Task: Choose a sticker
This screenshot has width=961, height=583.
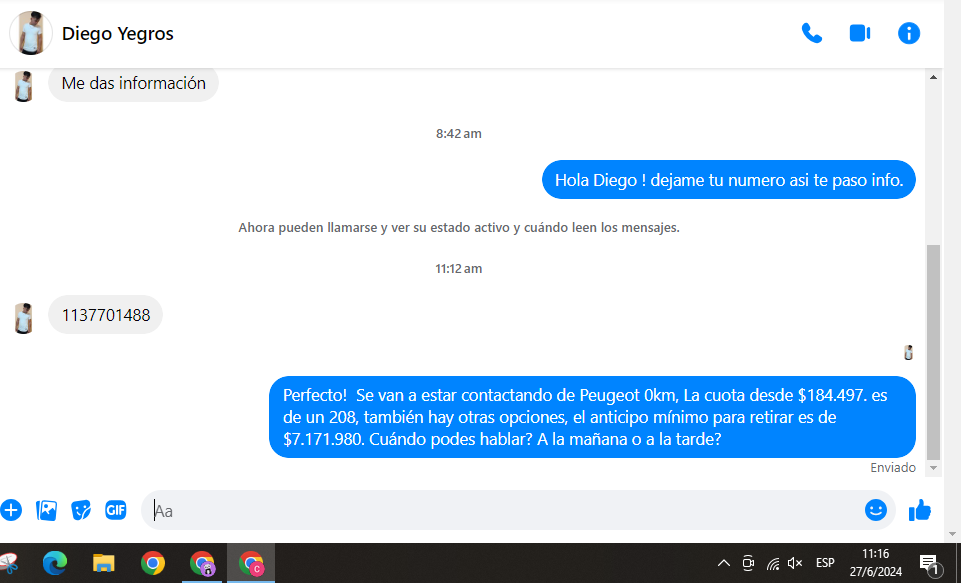Action: pos(81,510)
